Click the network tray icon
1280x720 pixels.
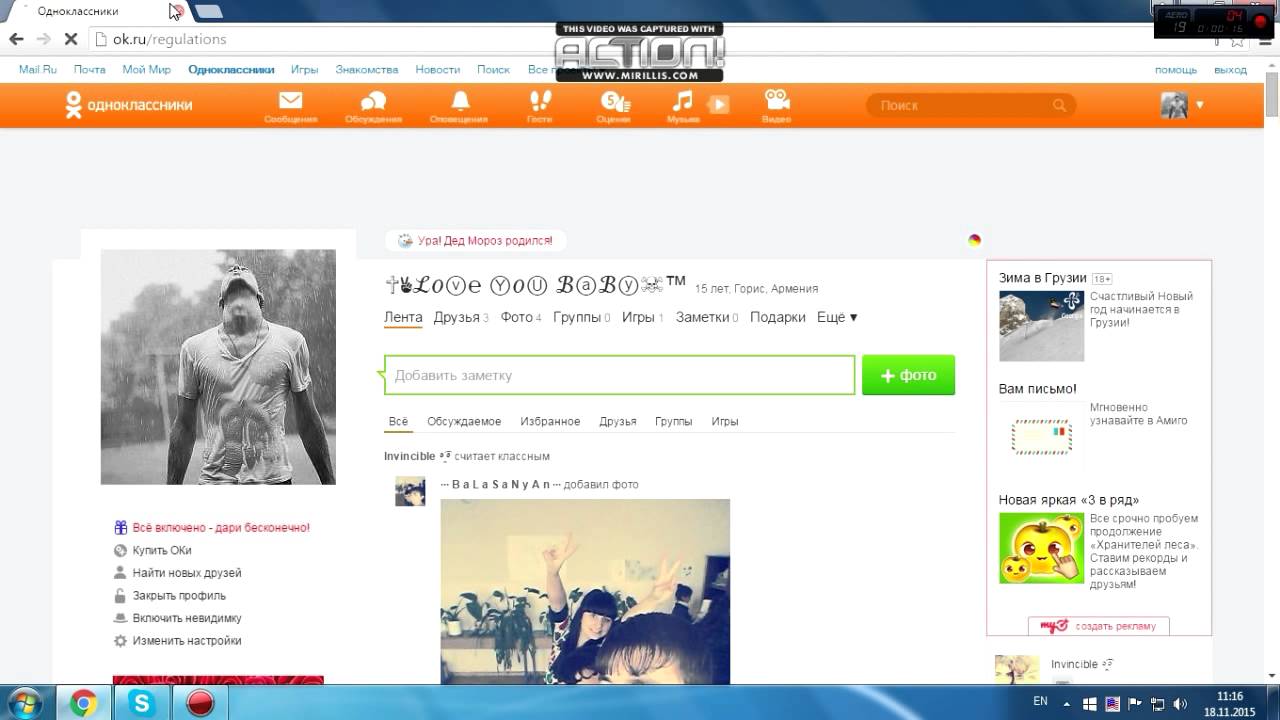(1157, 703)
